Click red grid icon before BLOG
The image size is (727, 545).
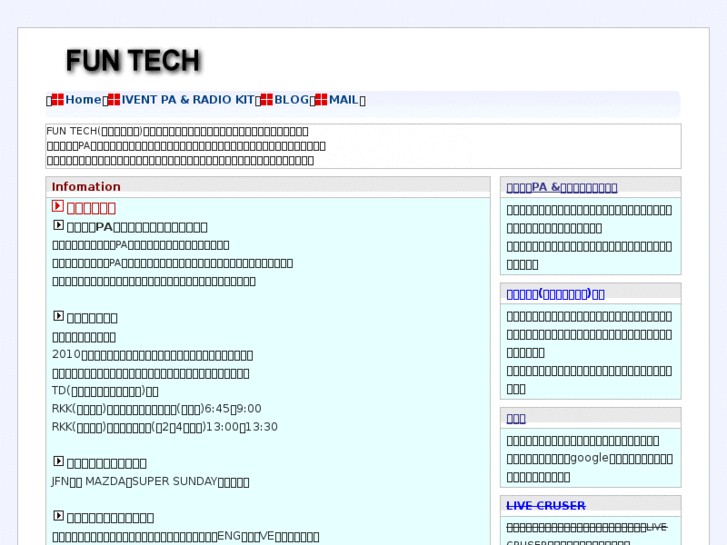pos(267,100)
